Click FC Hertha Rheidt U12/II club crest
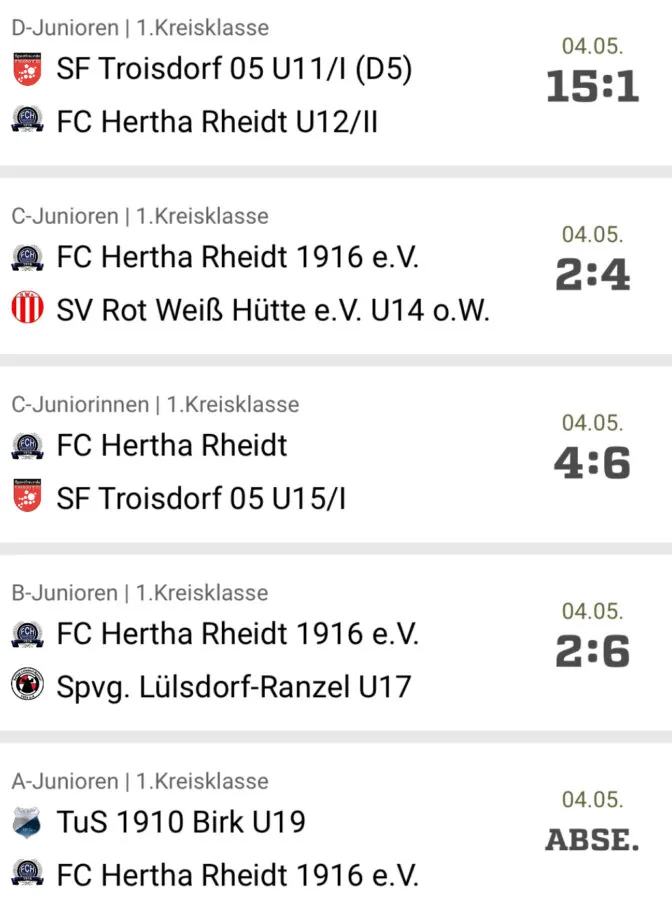Image resolution: width=672 pixels, height=914 pixels. (27, 120)
